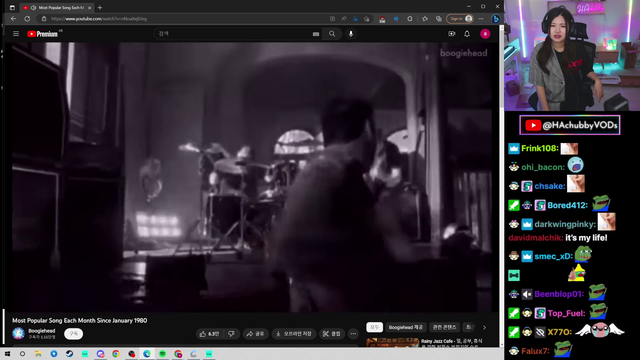Image resolution: width=640 pixels, height=360 pixels.
Task: Click username darkwingpinky in chat
Action: [565, 224]
